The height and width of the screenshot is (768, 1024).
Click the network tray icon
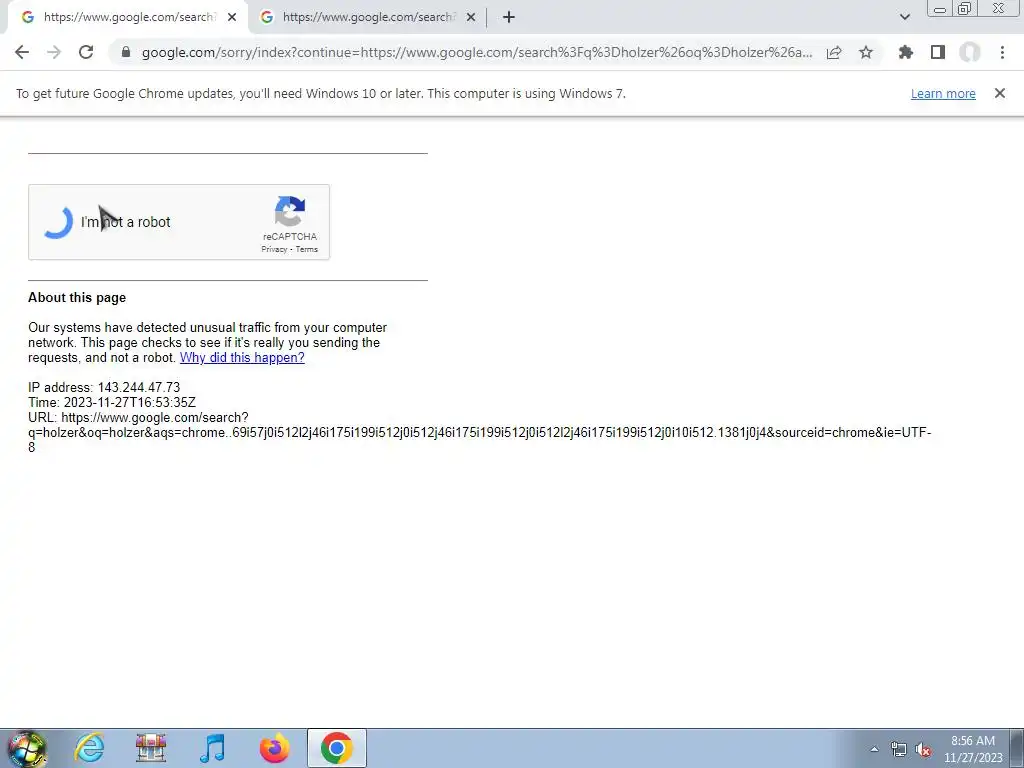899,749
